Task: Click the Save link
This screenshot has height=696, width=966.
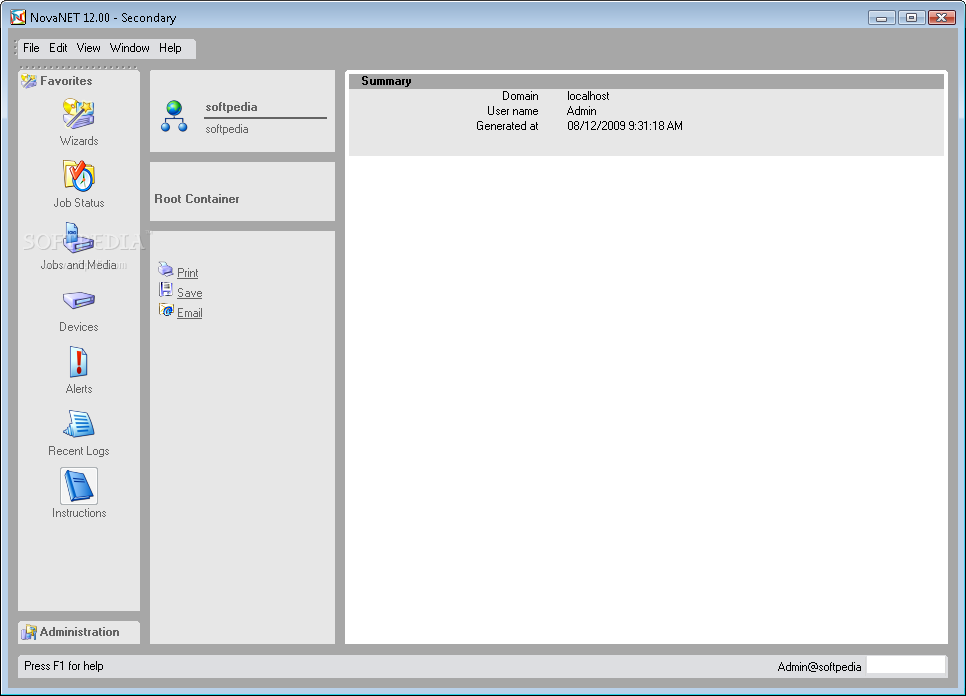Action: pos(189,293)
